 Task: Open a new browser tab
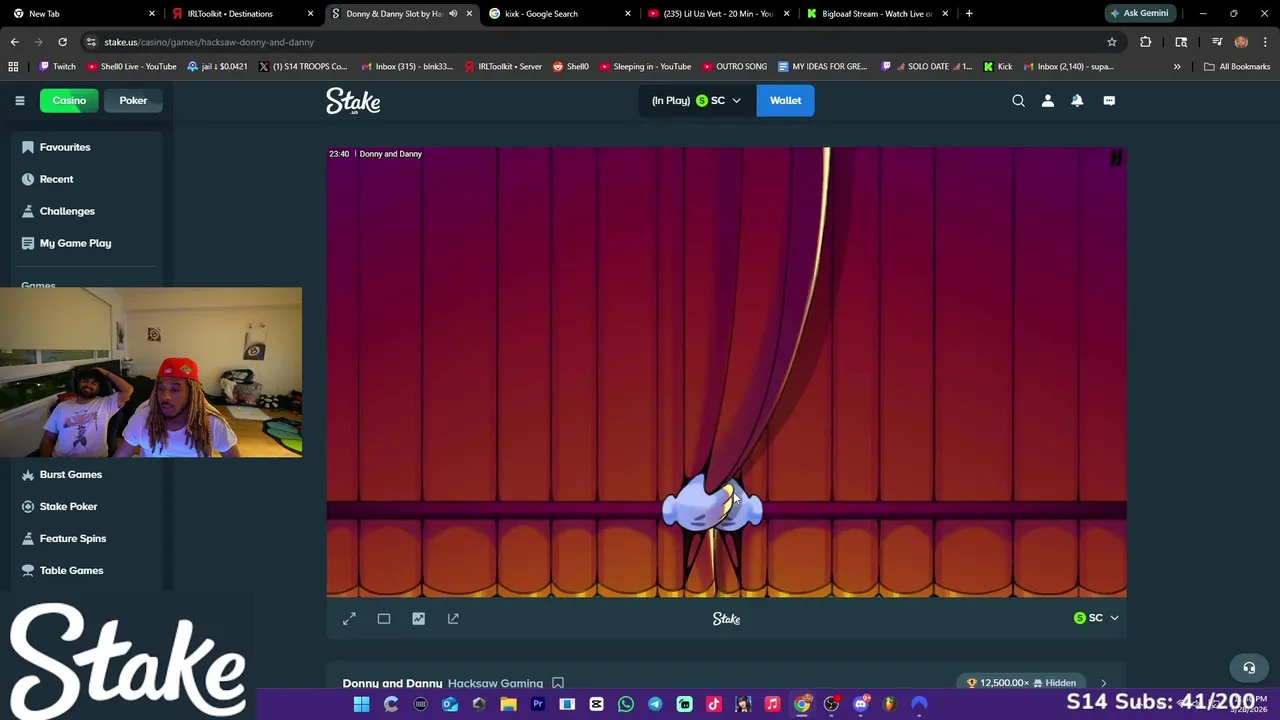pos(969,14)
